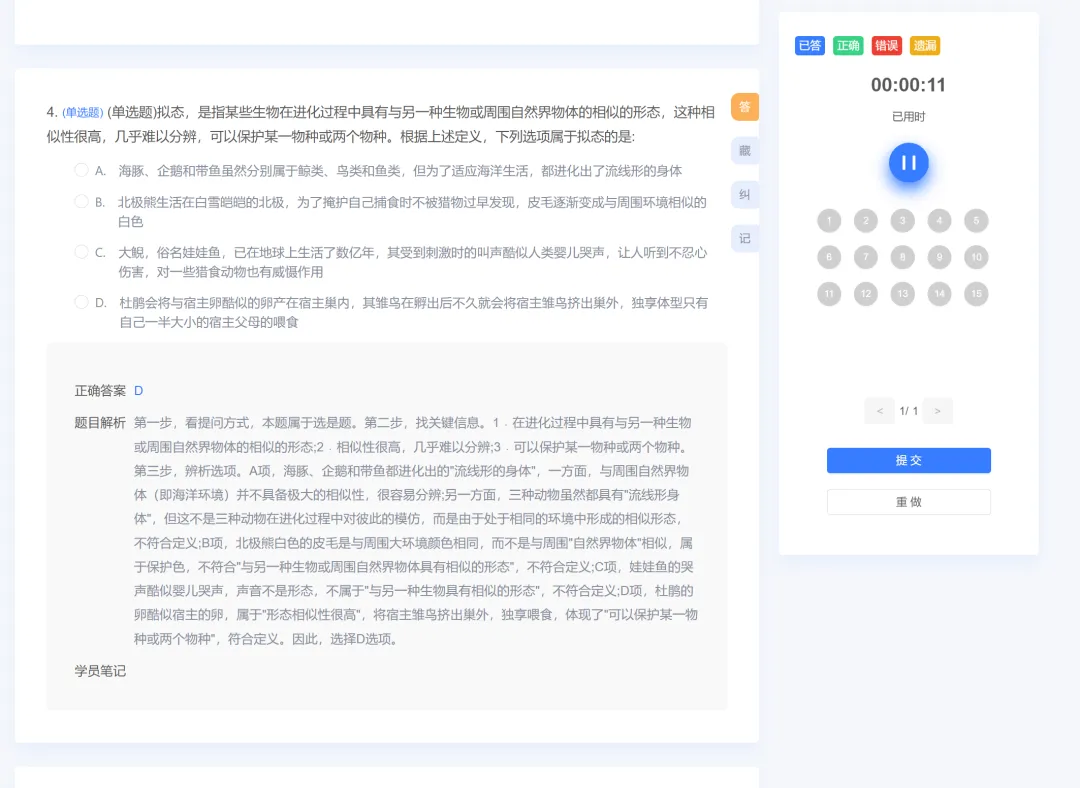This screenshot has height=788, width=1080.
Task: Click the 重做 redo button
Action: tap(908, 502)
